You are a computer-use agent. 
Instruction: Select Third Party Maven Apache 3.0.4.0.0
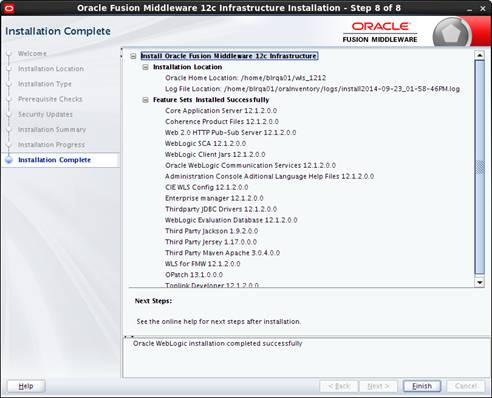222,253
